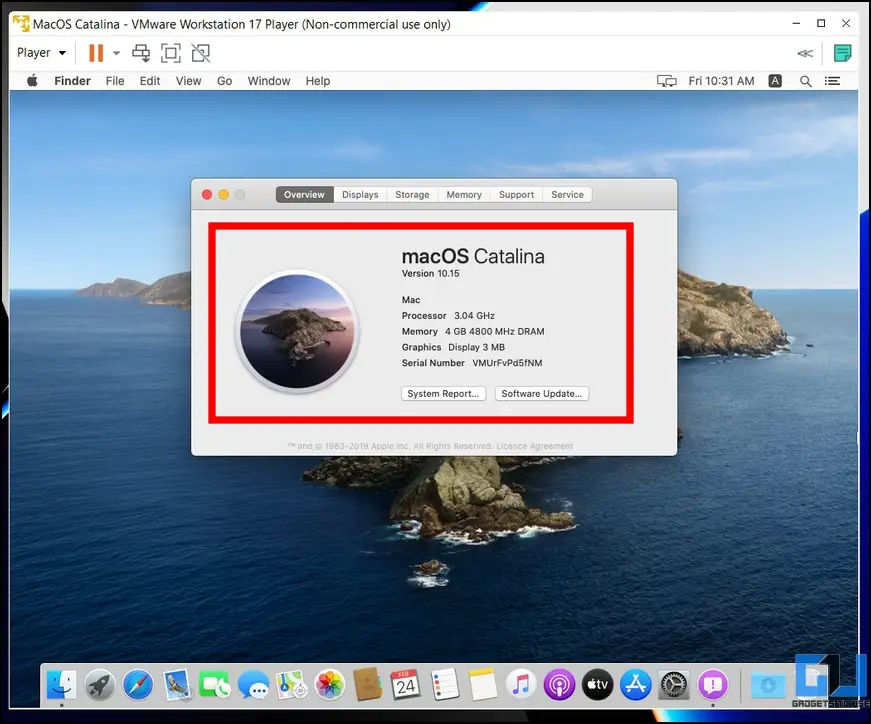Open the Go menu in Finder
This screenshot has height=724, width=871.
tap(225, 81)
